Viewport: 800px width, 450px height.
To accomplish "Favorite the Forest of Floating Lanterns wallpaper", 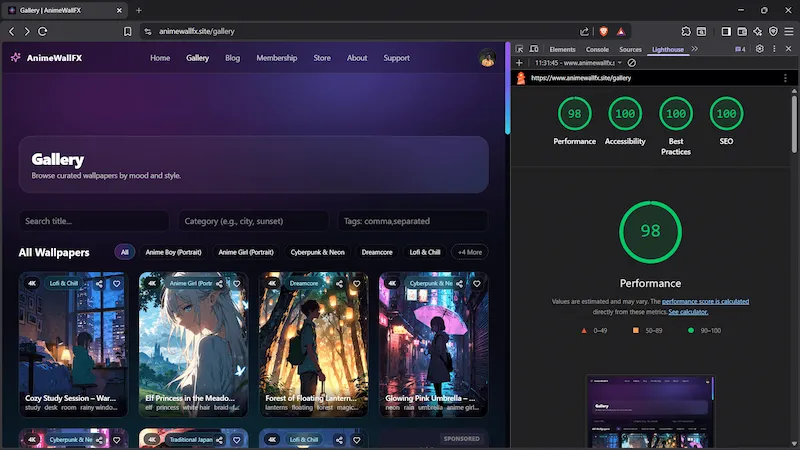I will pyautogui.click(x=357, y=284).
